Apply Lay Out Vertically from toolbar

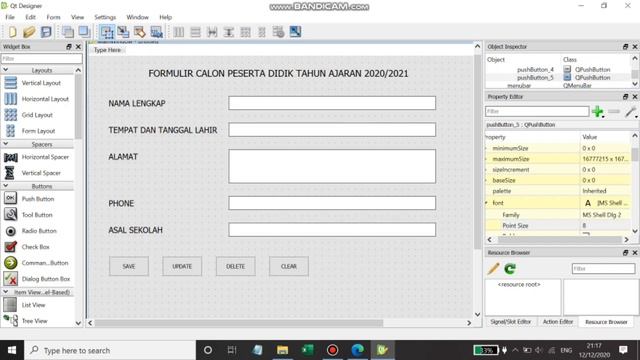pos(196,32)
